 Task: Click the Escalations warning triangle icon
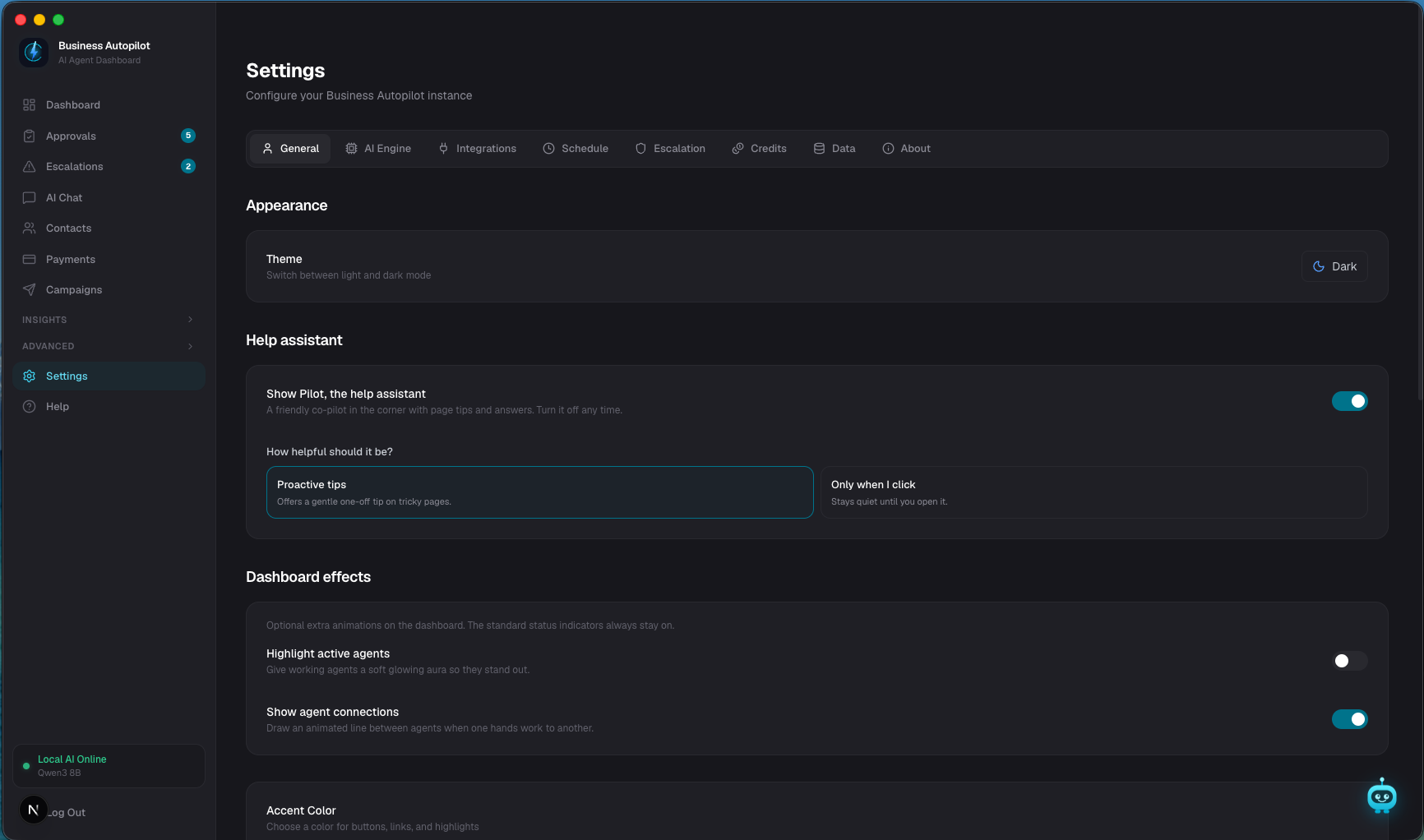[30, 167]
